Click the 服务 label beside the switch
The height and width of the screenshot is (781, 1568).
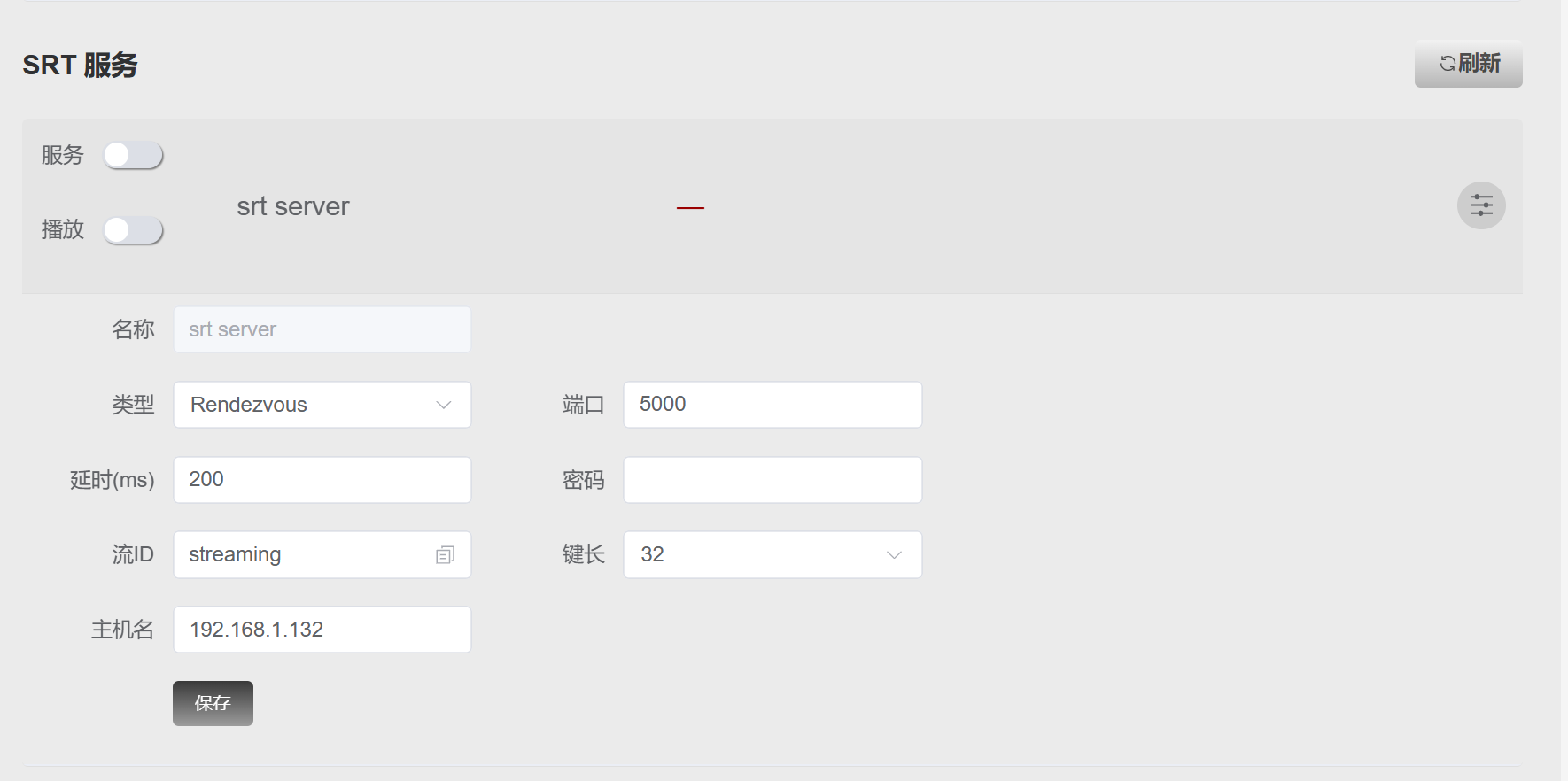pyautogui.click(x=62, y=155)
